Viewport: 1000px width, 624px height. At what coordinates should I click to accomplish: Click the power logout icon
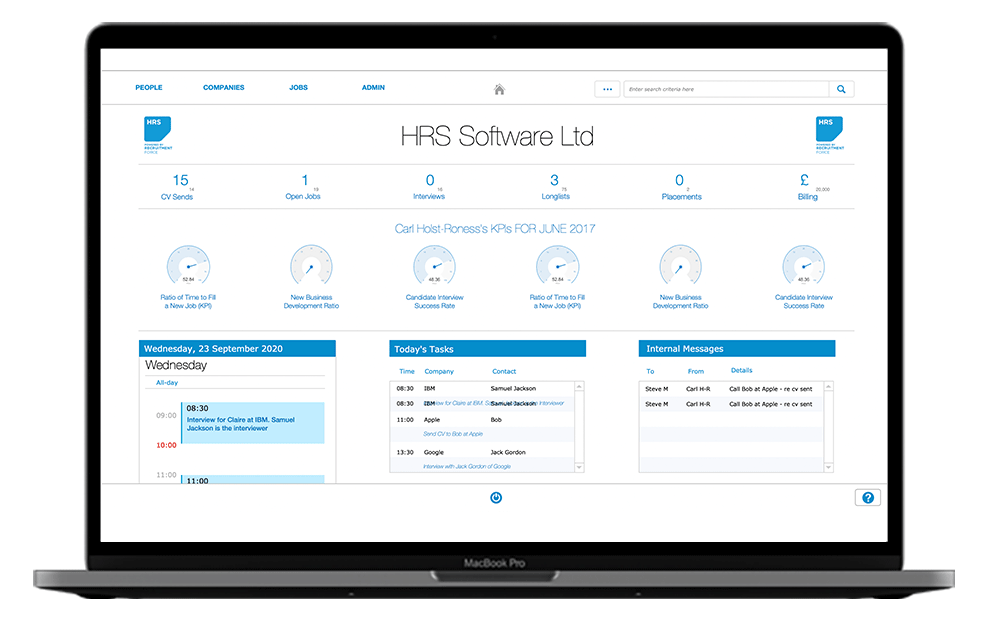click(x=496, y=497)
